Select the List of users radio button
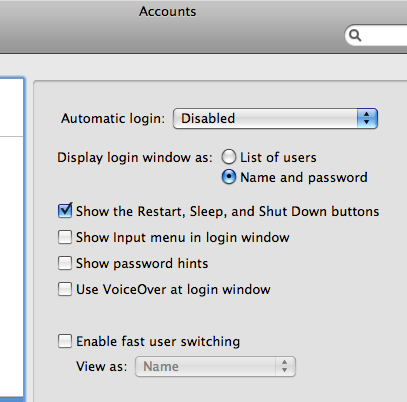This screenshot has height=402, width=407. [229, 157]
